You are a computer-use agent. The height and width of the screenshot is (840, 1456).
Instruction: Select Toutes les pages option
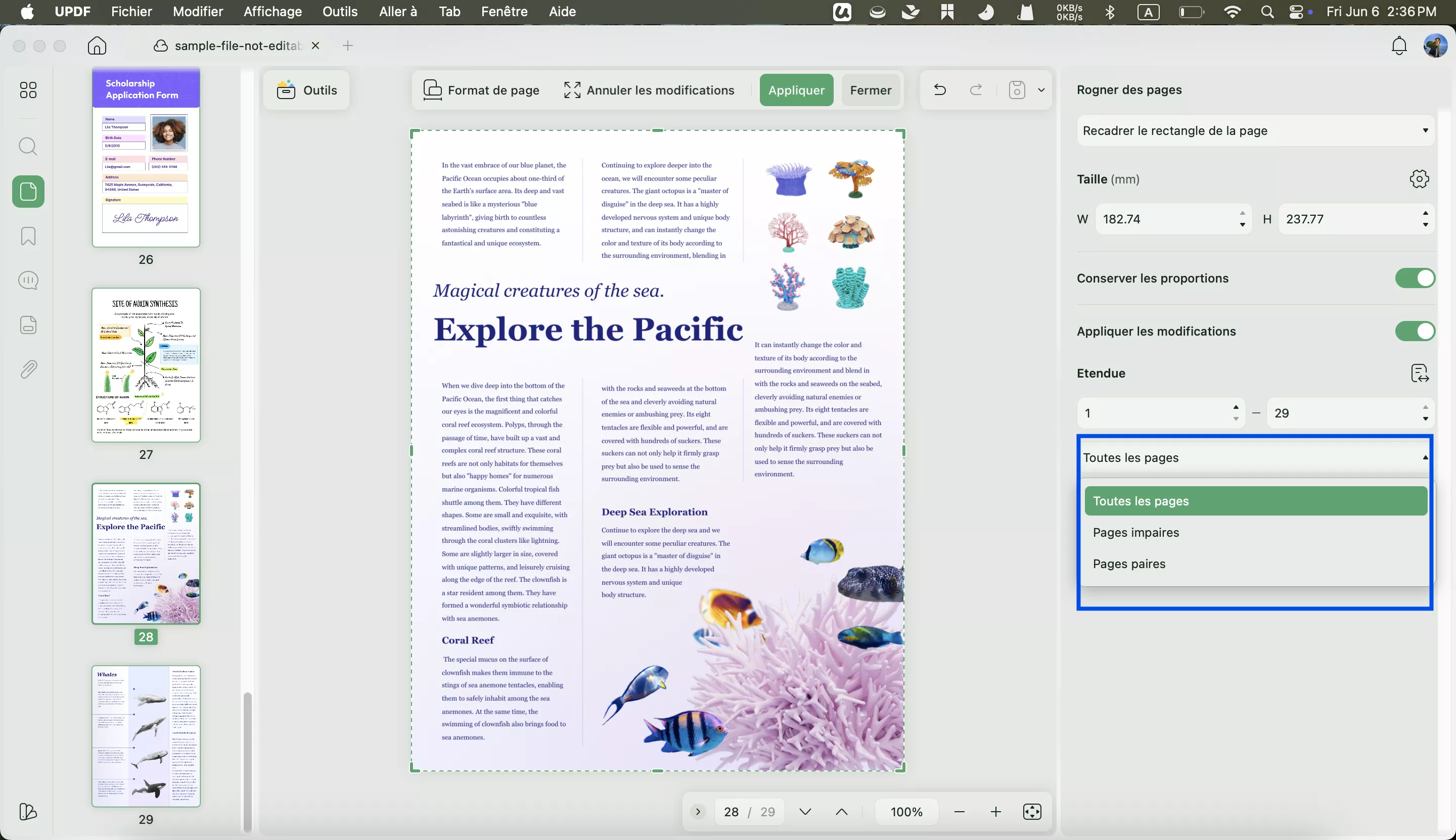tap(1255, 501)
